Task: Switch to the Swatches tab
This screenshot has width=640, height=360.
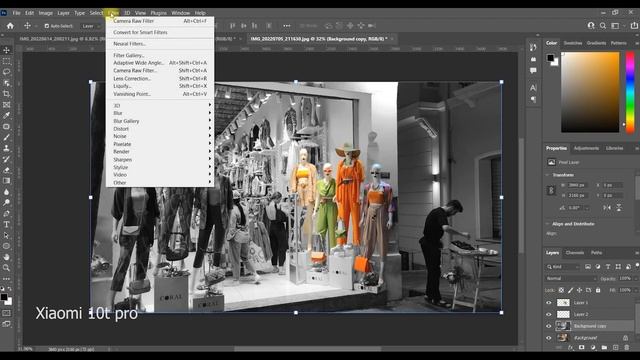Action: pyautogui.click(x=572, y=43)
